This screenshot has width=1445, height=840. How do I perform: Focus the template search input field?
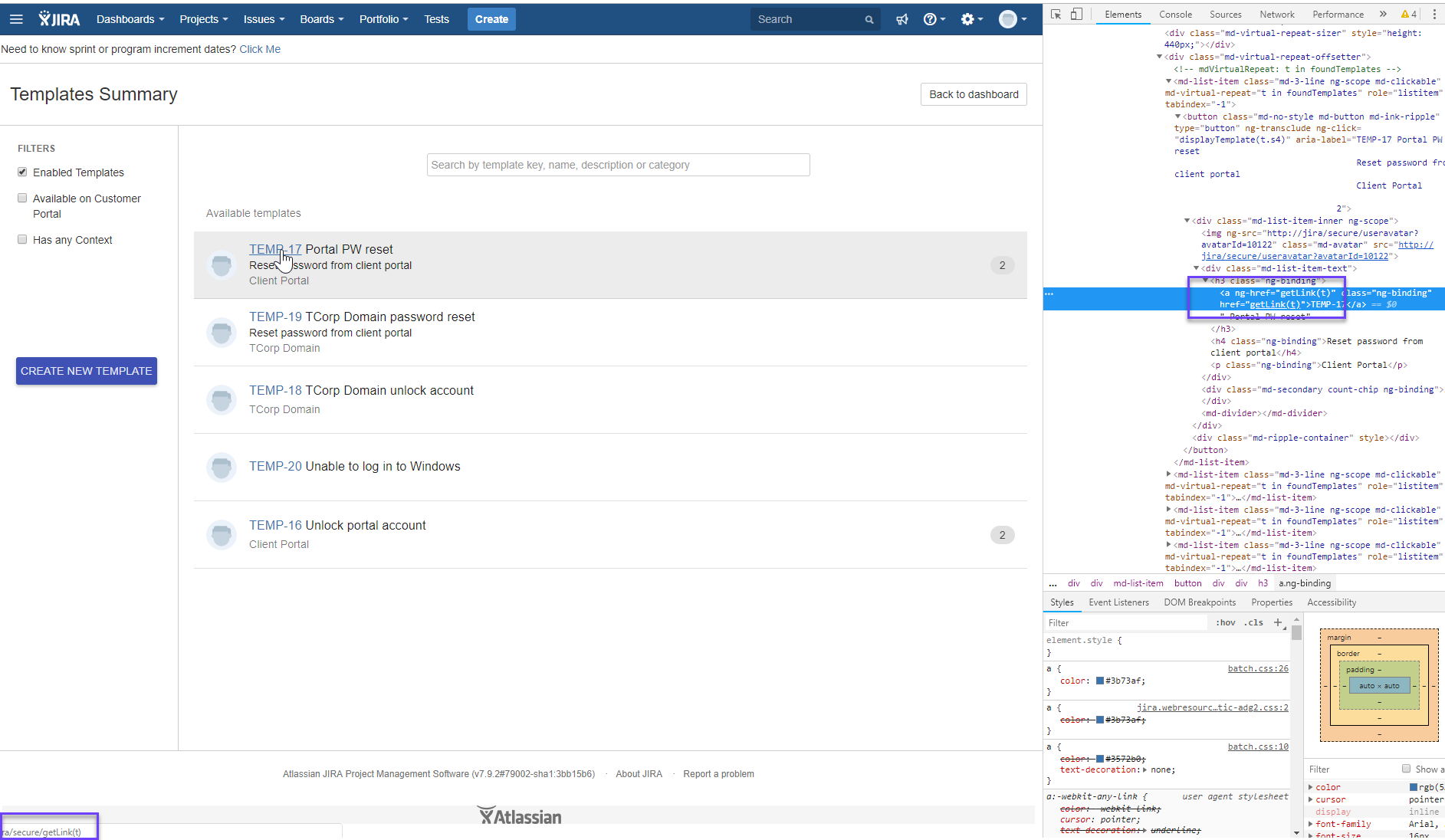click(618, 165)
